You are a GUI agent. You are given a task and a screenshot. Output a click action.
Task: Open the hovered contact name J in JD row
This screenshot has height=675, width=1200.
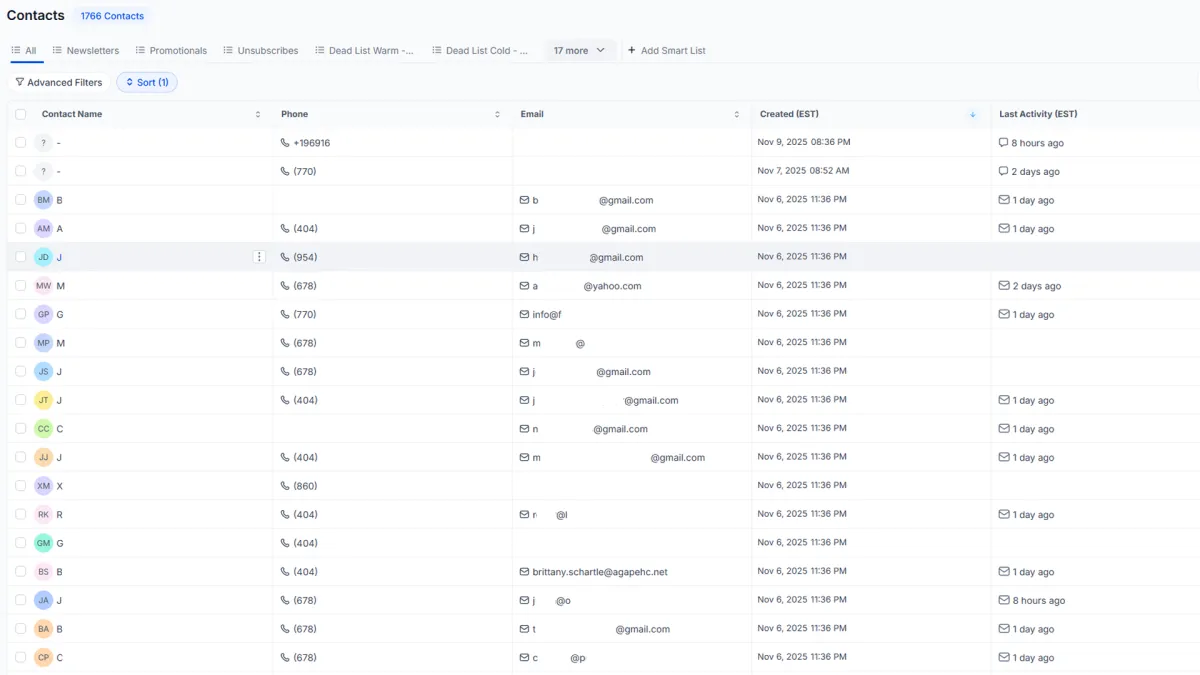point(59,257)
